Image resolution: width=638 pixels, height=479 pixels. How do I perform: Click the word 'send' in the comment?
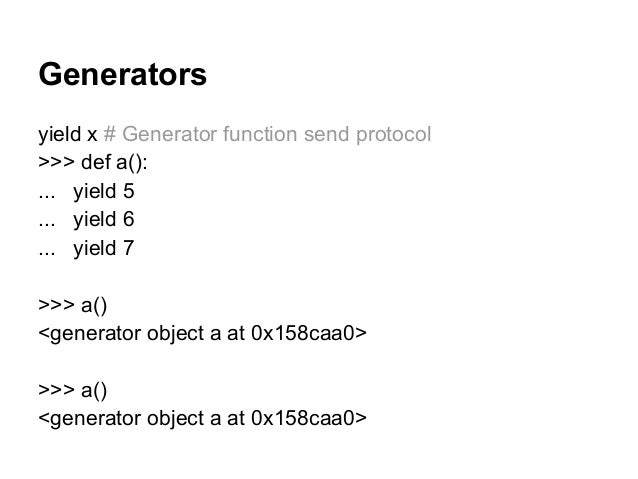pos(327,134)
